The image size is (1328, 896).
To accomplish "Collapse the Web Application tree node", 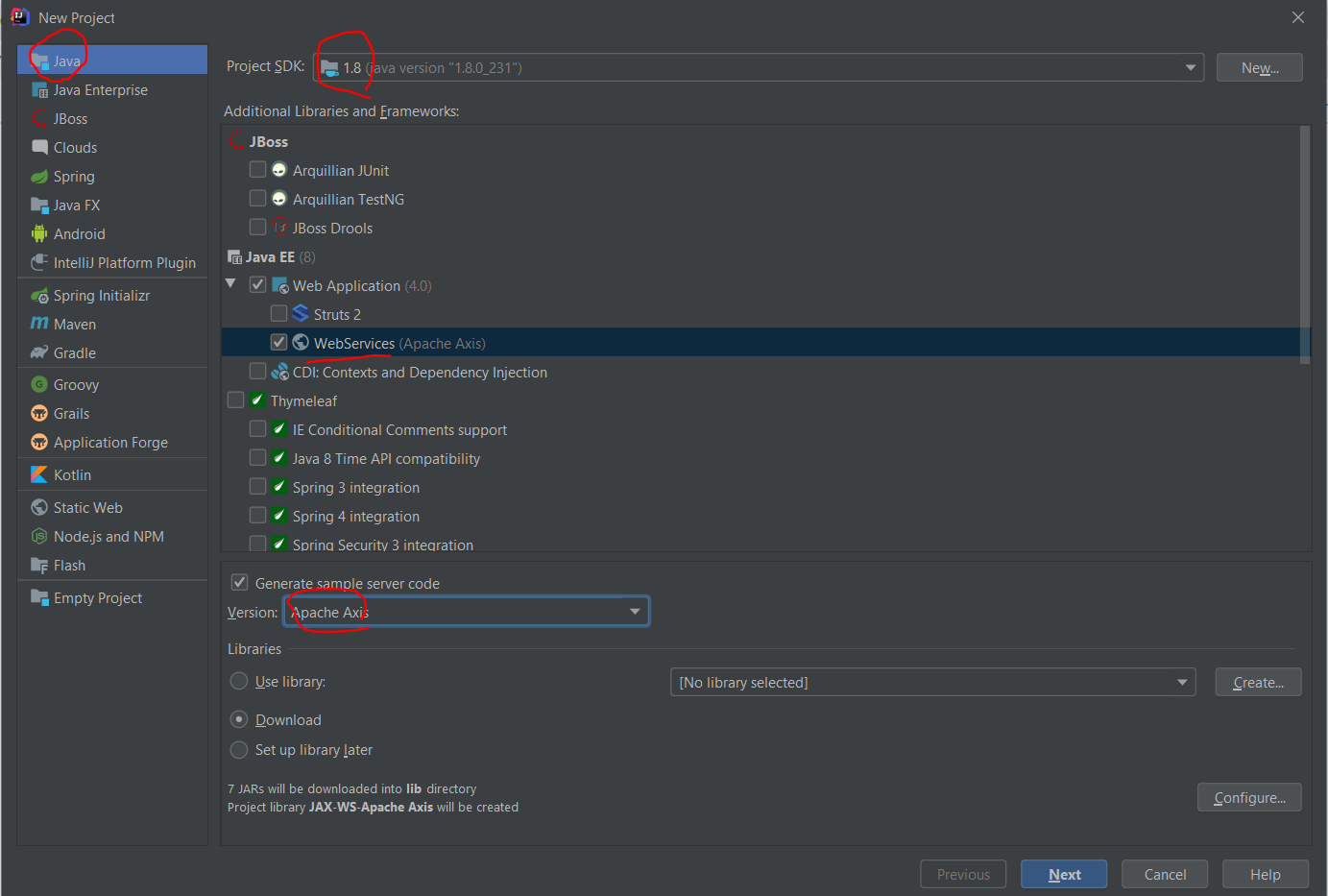I will 230,284.
